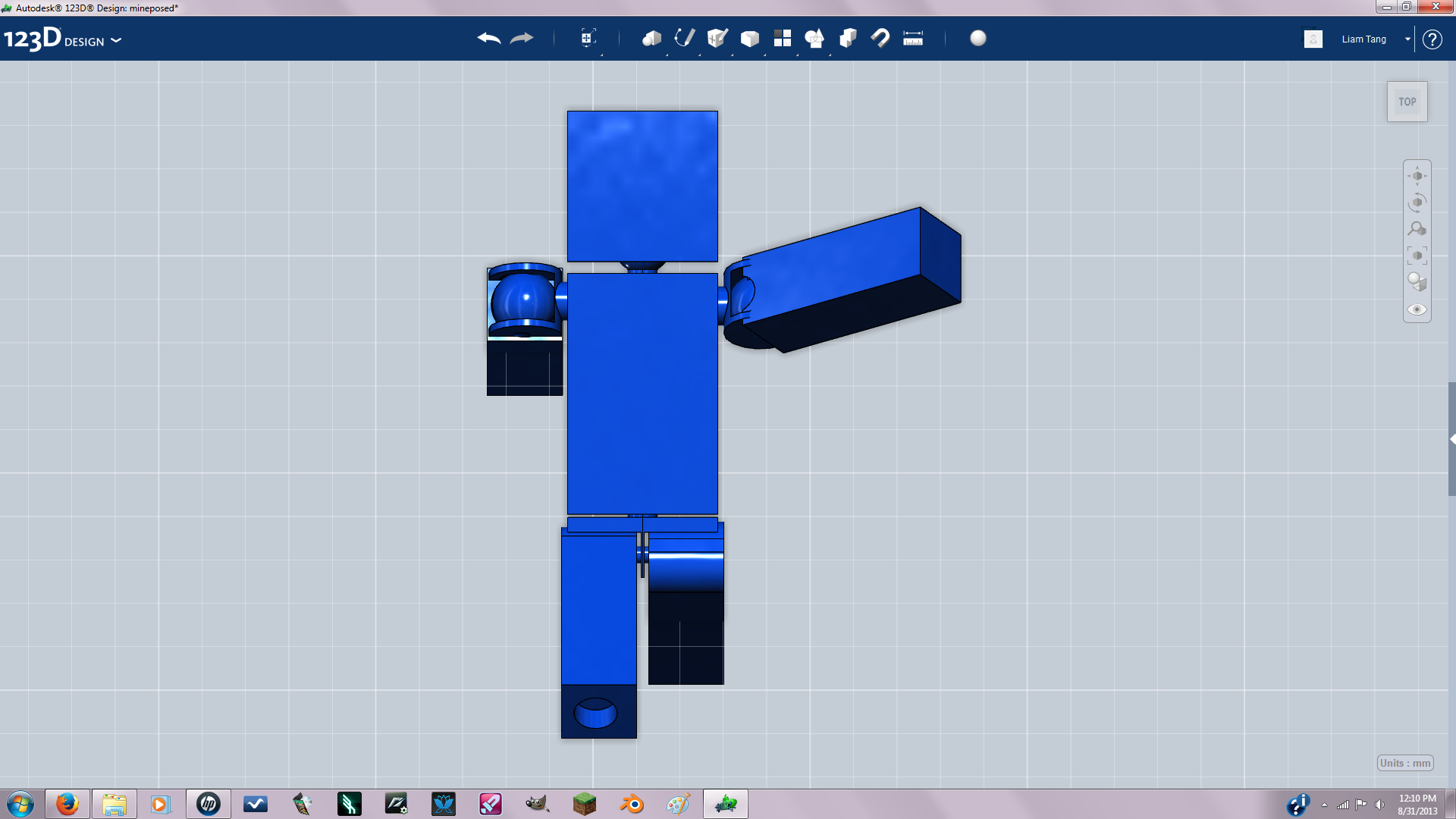Activate the Snap (magnet) tool
Viewport: 1456px width, 819px height.
[880, 38]
